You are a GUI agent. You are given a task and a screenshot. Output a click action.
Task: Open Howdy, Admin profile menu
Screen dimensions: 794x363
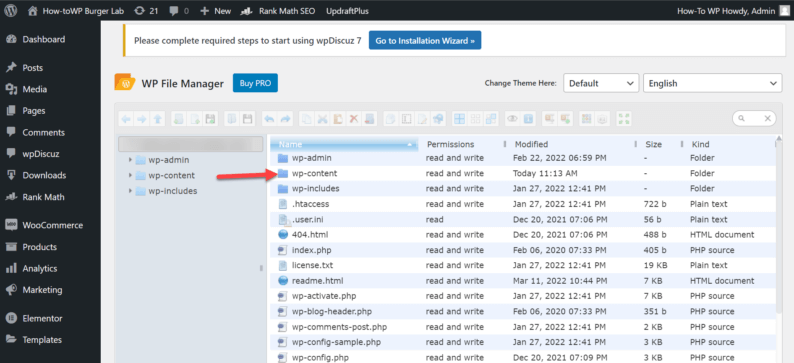[x=733, y=11]
